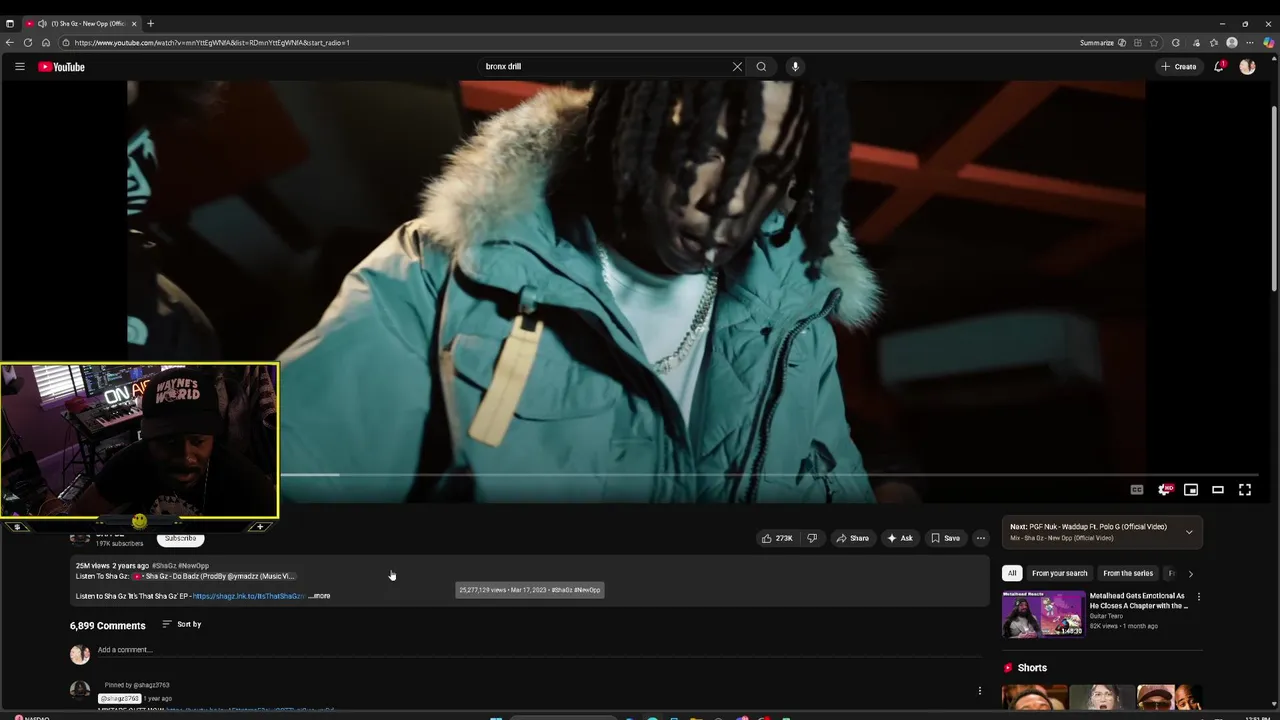Go back in the browser
The width and height of the screenshot is (1280, 720).
coord(9,43)
